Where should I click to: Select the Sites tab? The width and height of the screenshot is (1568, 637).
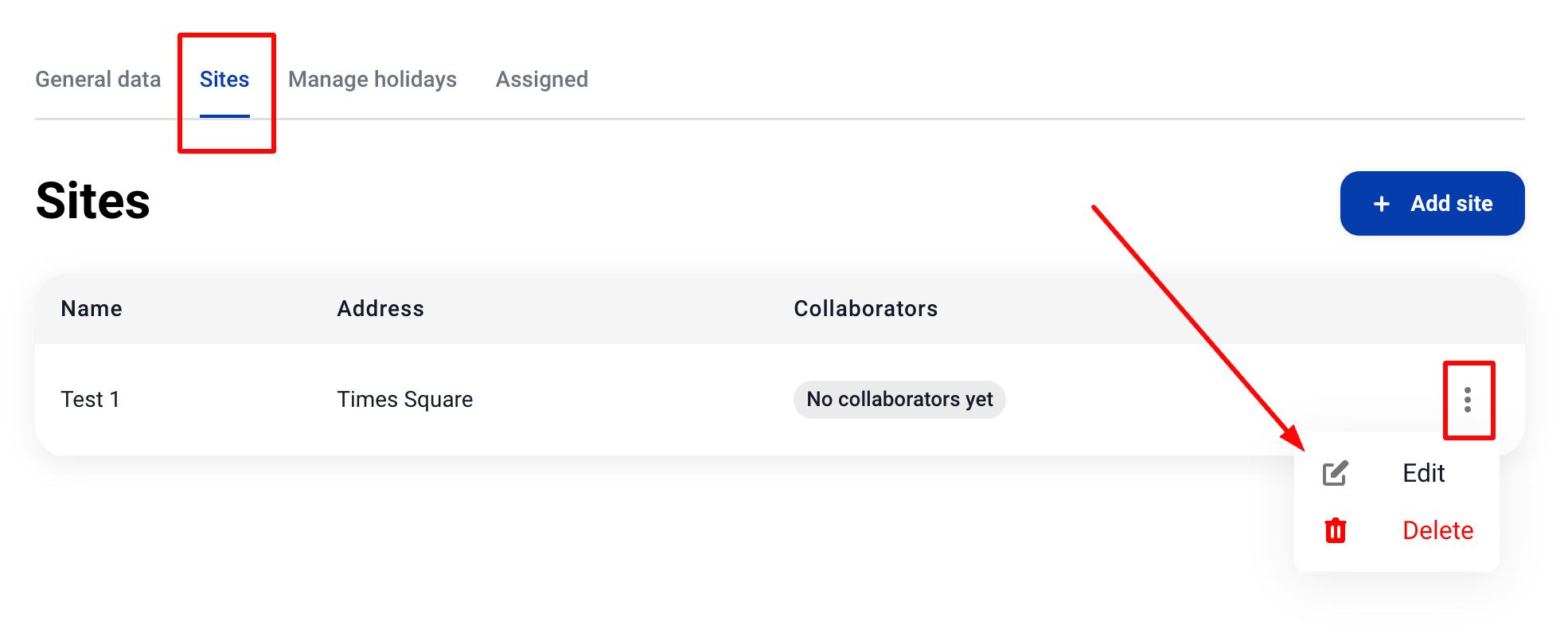tap(224, 80)
